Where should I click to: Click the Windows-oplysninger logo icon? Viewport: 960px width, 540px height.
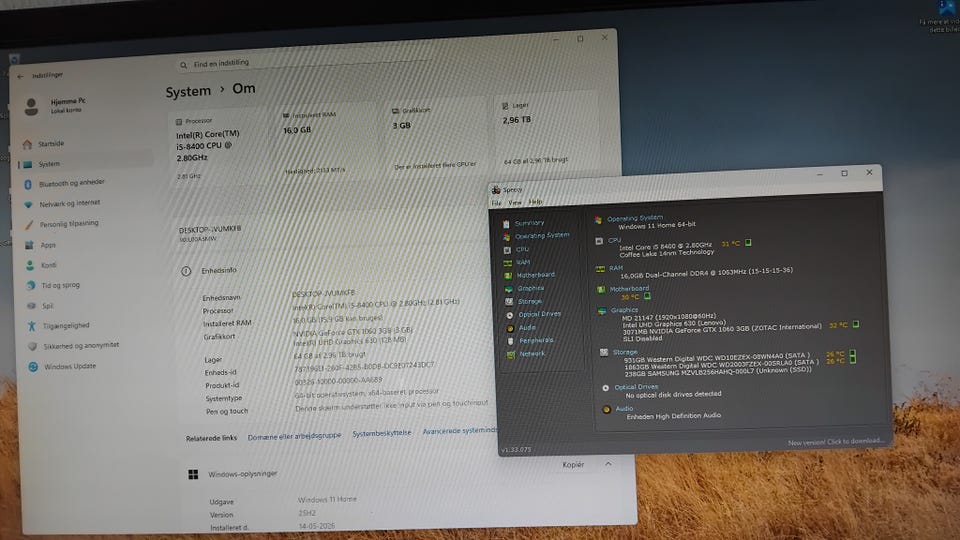click(x=193, y=474)
